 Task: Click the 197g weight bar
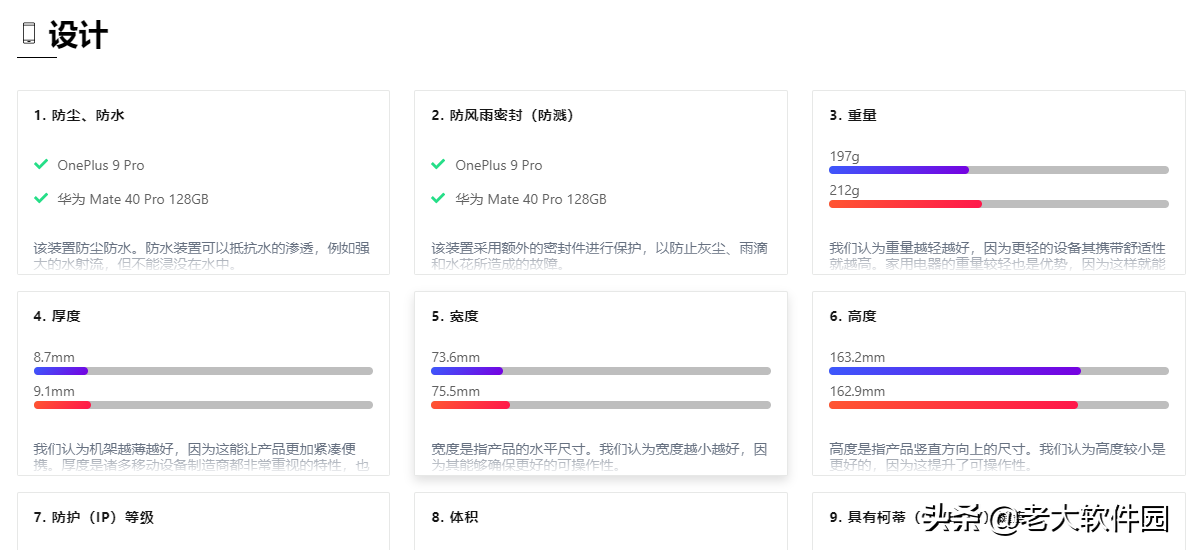(898, 170)
